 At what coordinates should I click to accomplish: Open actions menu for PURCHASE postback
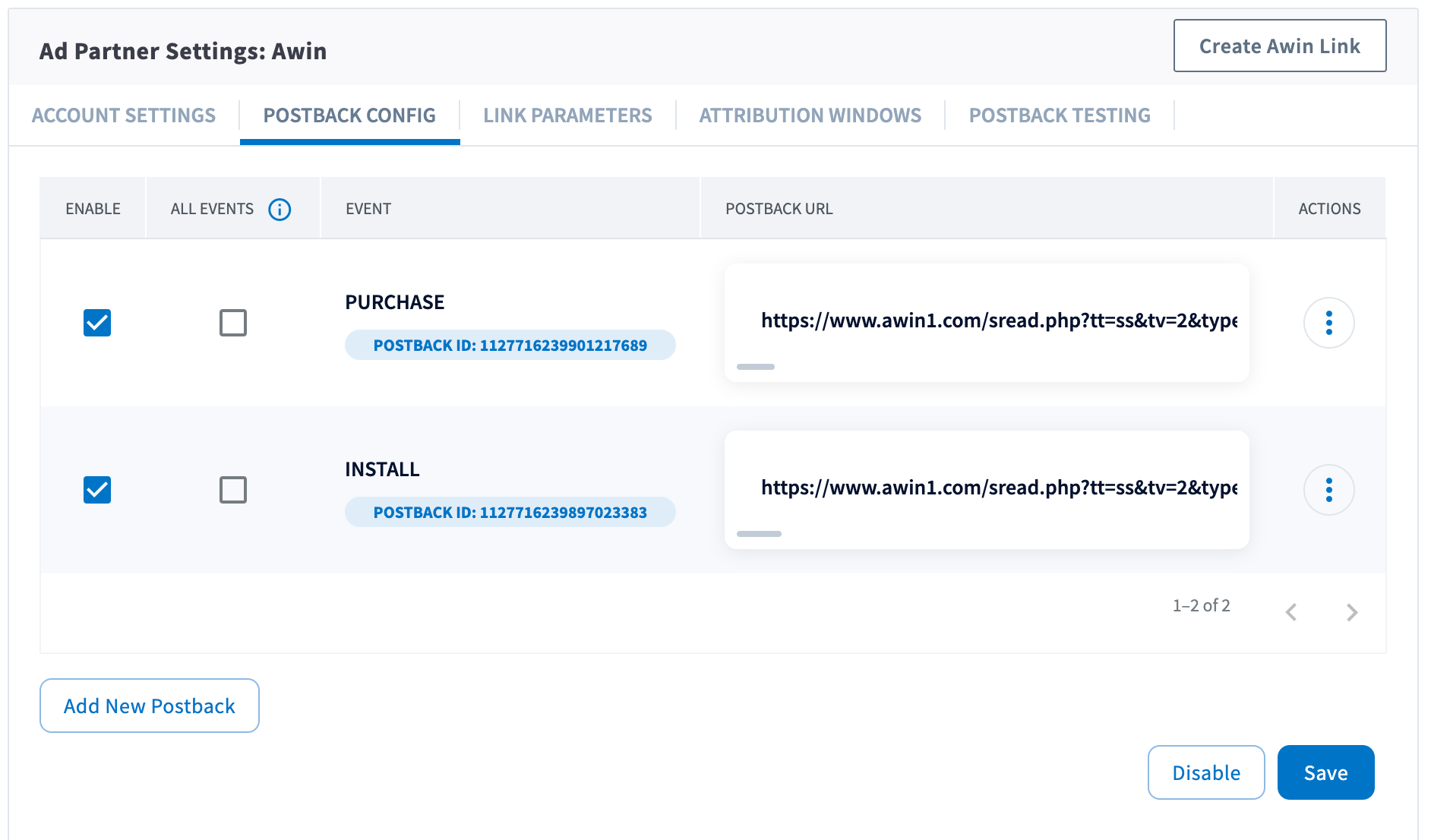click(1328, 323)
